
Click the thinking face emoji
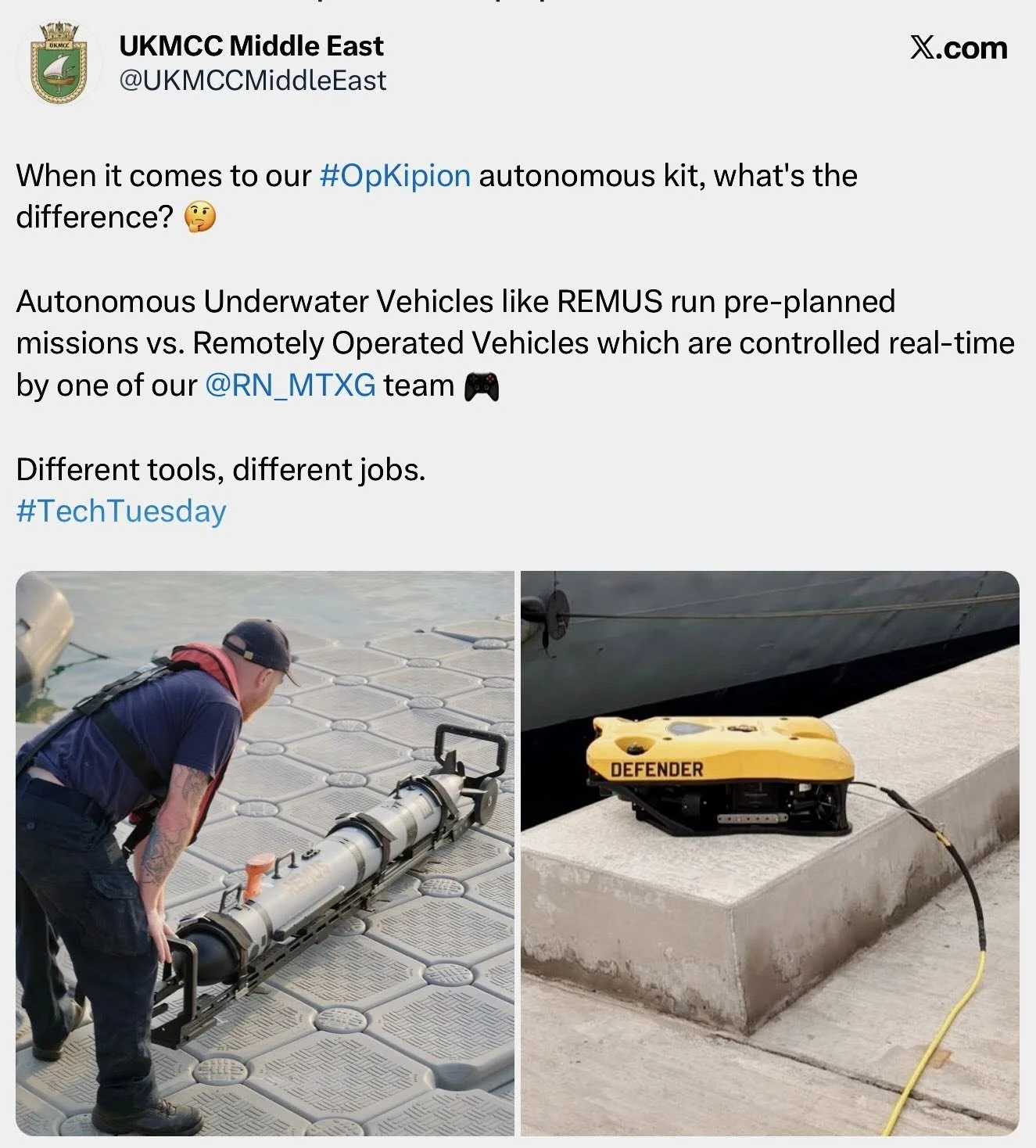coord(199,217)
